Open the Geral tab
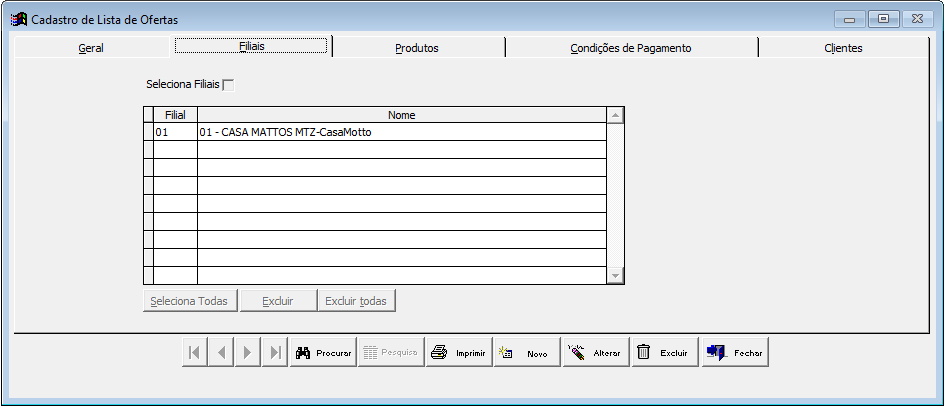 pos(91,47)
